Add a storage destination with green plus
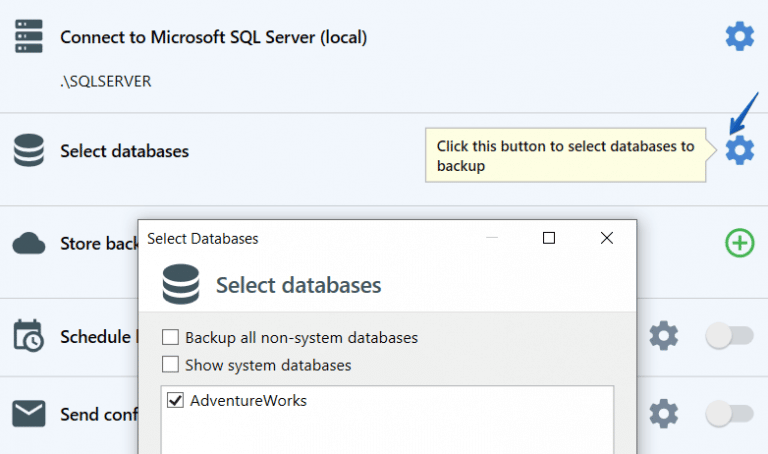 click(739, 243)
